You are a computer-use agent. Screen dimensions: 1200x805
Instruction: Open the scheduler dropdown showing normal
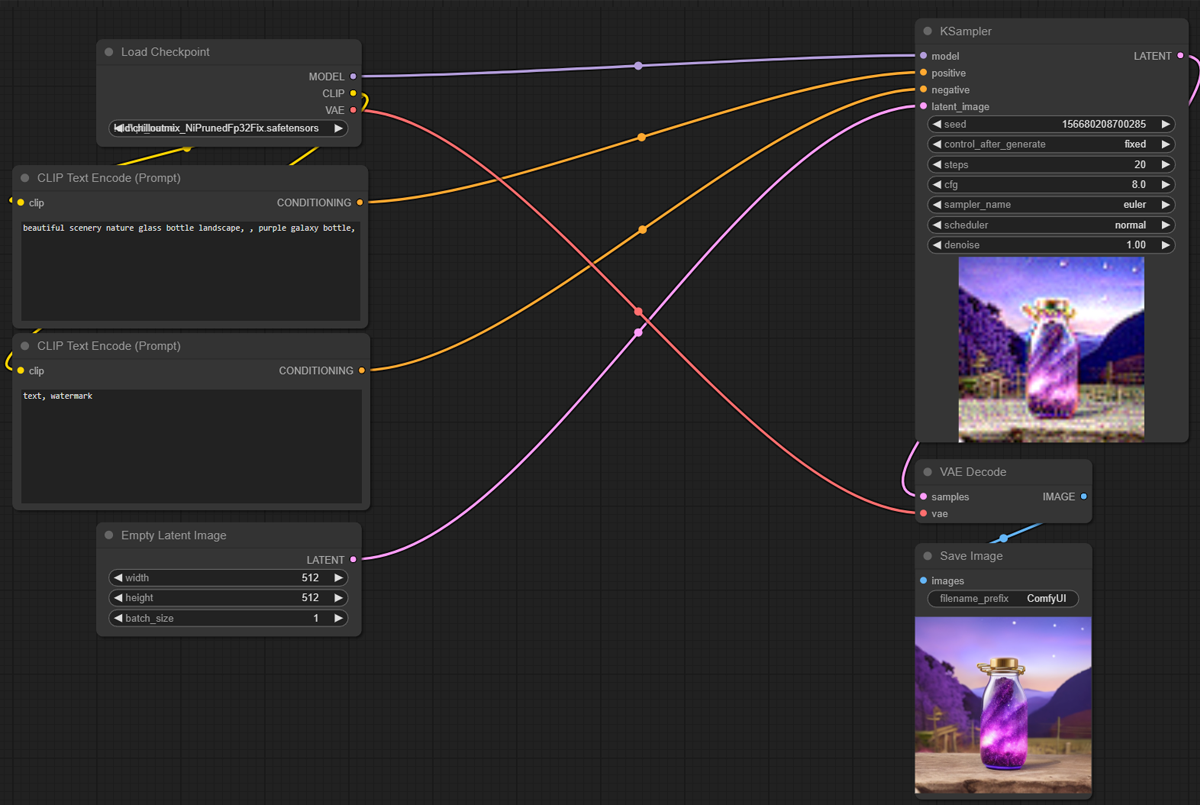1050,225
